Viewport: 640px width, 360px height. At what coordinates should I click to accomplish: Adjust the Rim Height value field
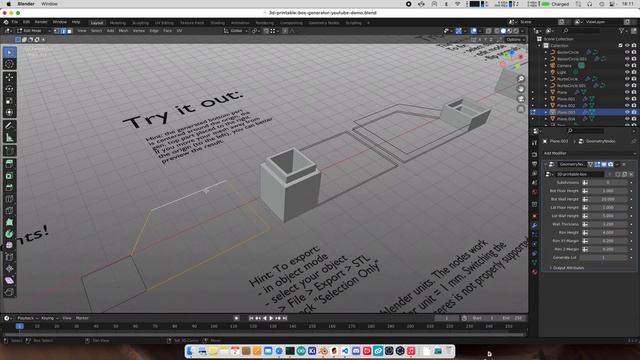pyautogui.click(x=608, y=233)
